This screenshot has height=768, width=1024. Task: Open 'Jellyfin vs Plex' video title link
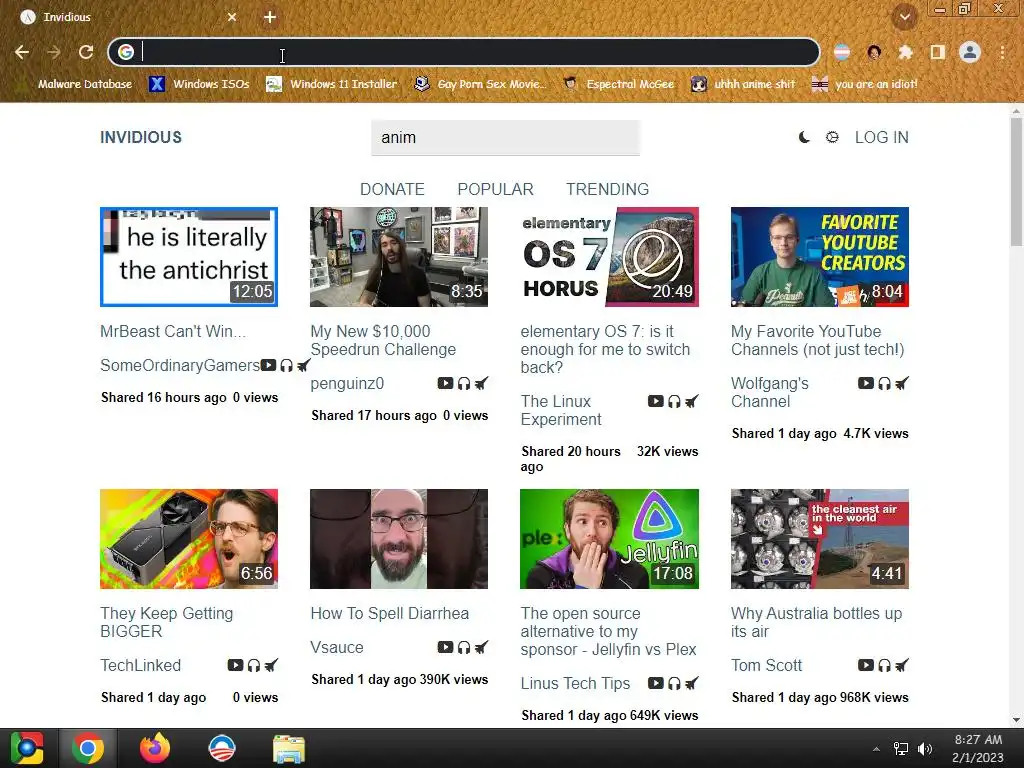pos(609,632)
